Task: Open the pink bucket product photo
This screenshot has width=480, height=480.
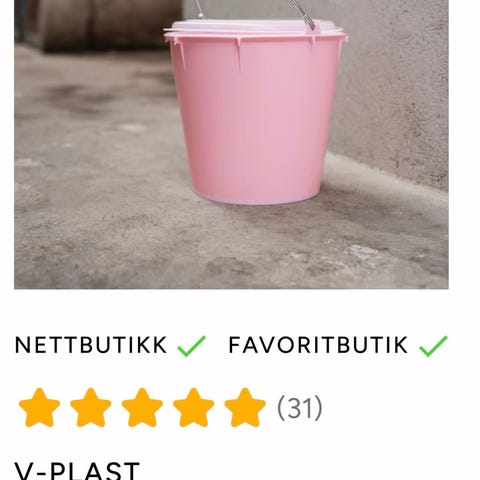Action: (x=231, y=144)
